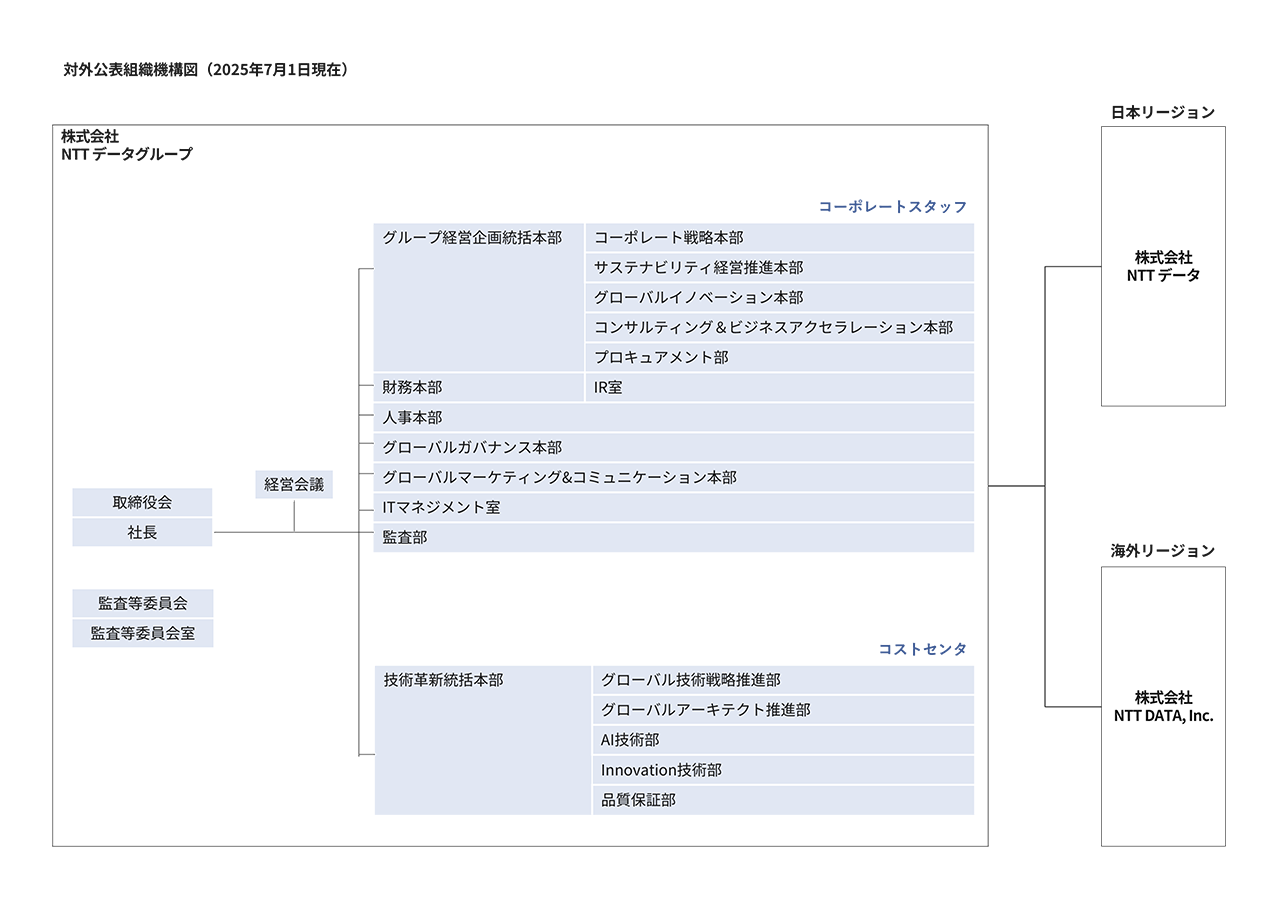The image size is (1280, 905).
Task: Click the 社長 box
Action: (141, 532)
